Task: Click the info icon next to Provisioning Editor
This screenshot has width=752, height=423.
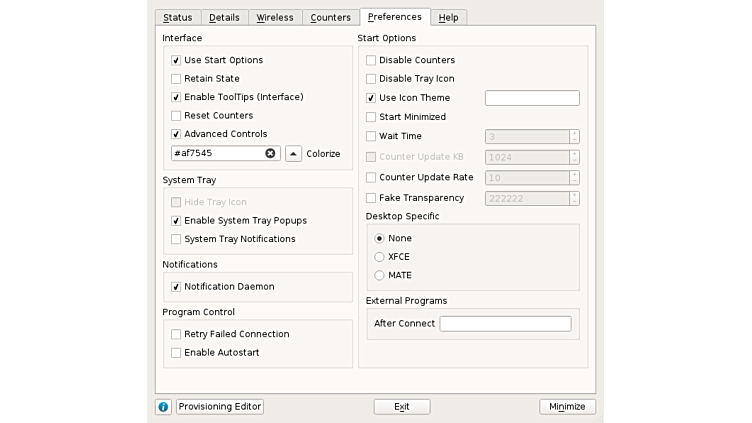Action: point(163,407)
